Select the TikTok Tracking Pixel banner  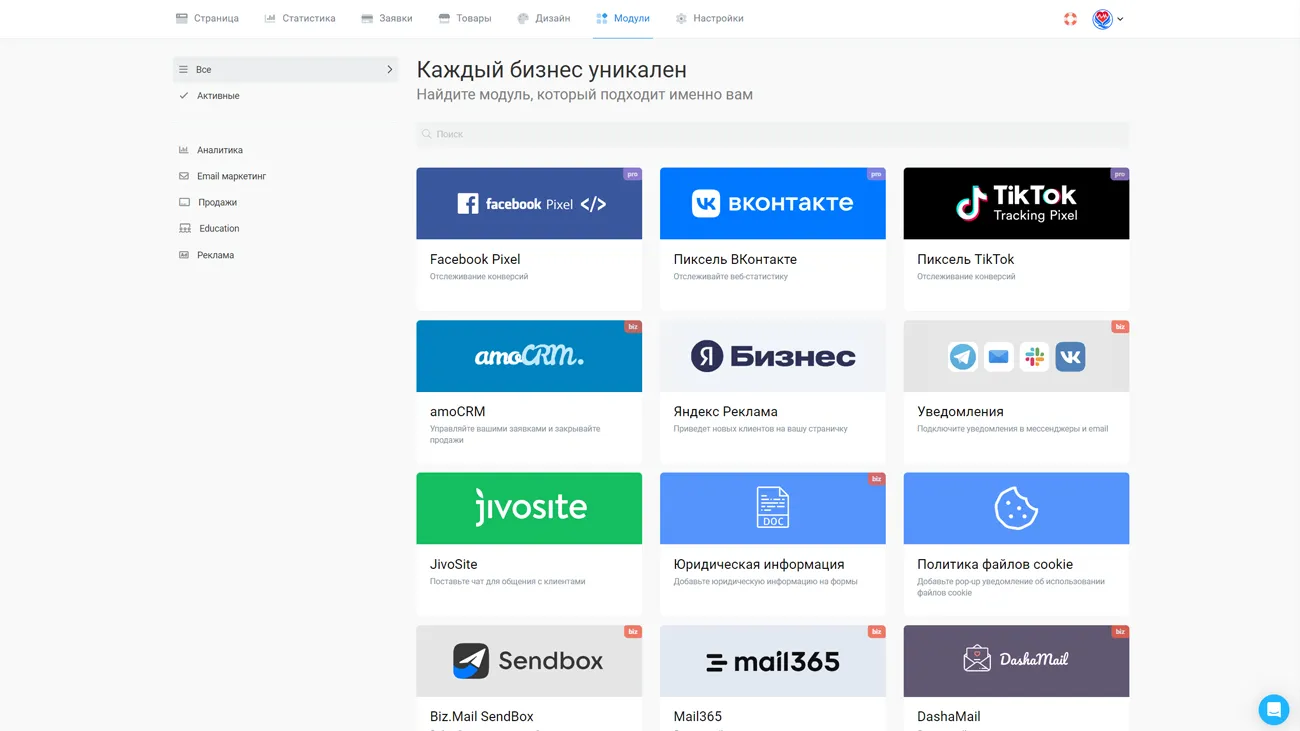click(x=1016, y=203)
